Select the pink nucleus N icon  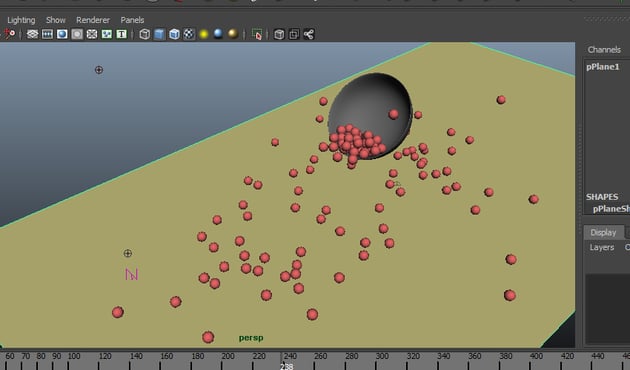tap(132, 274)
